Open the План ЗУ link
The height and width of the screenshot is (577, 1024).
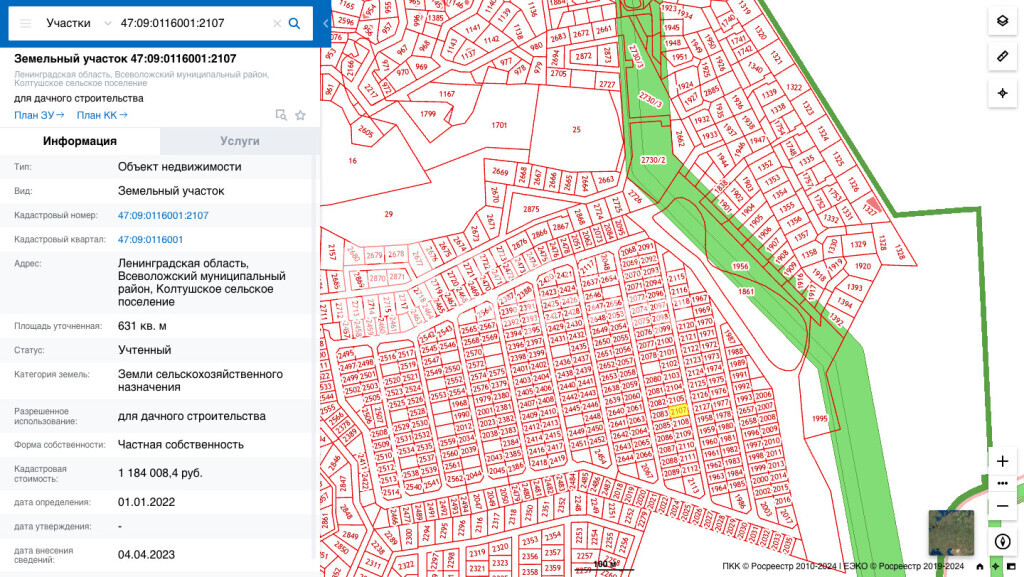click(x=38, y=115)
